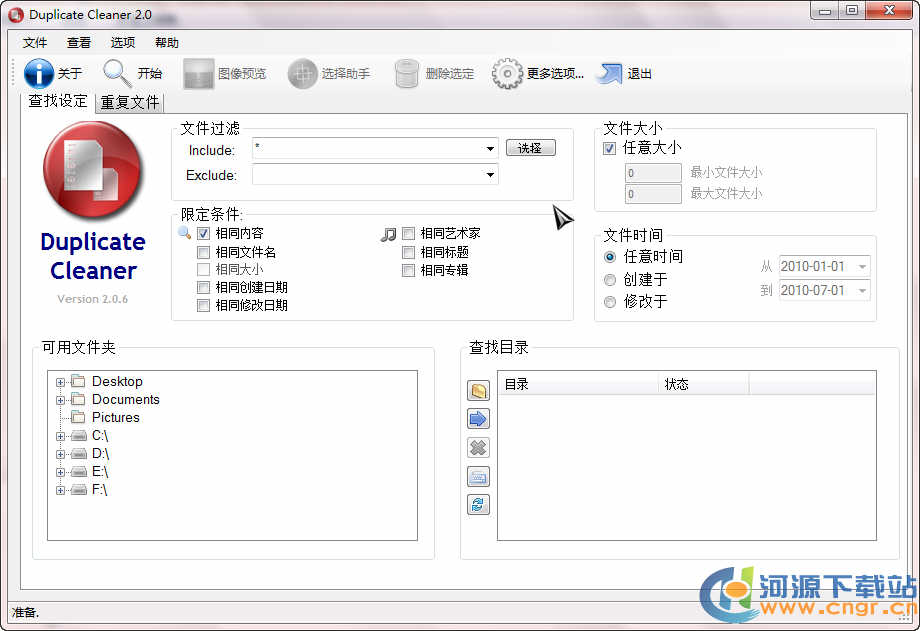The height and width of the screenshot is (631, 920).
Task: Add a folder to search list via folder icon
Action: pyautogui.click(x=478, y=390)
